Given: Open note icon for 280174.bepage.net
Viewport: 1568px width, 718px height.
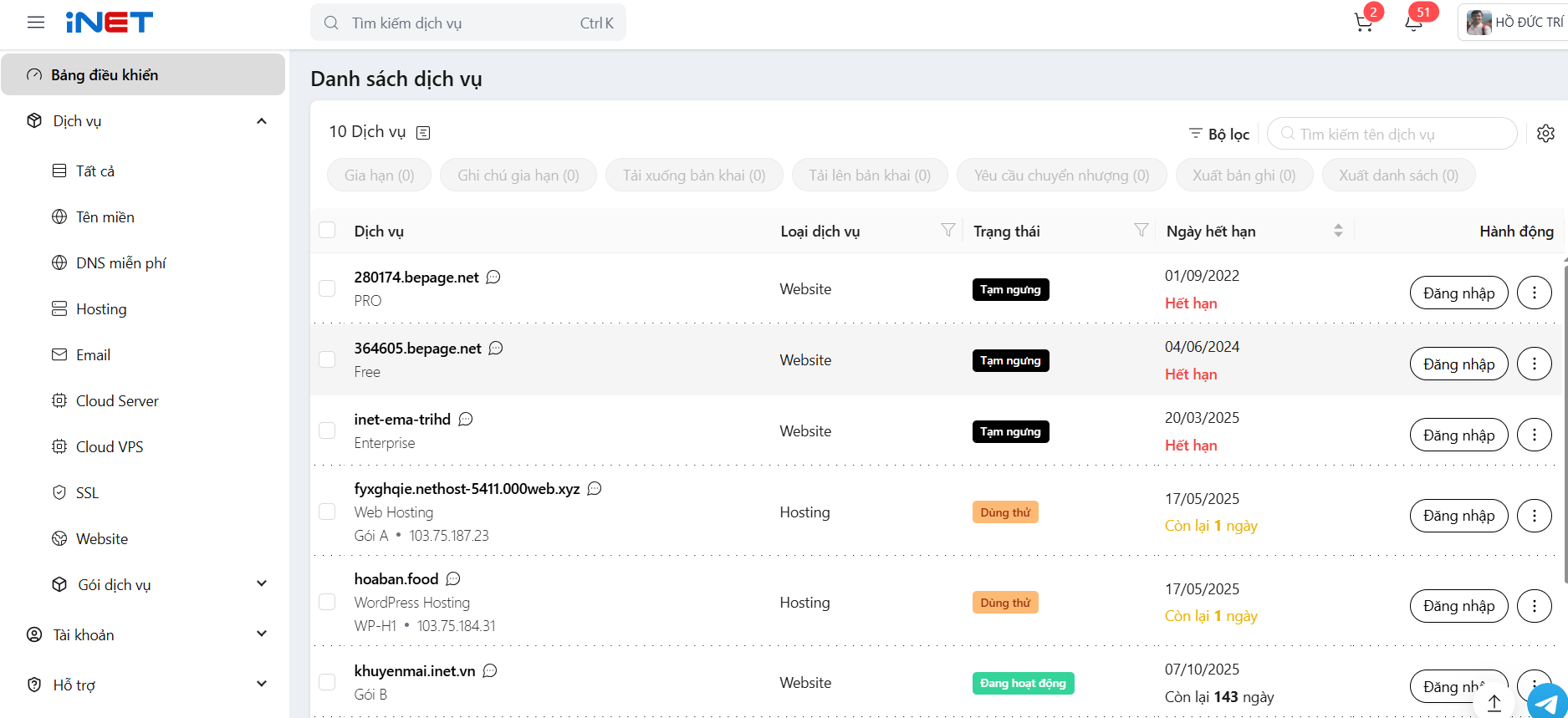Looking at the screenshot, I should pyautogui.click(x=493, y=277).
